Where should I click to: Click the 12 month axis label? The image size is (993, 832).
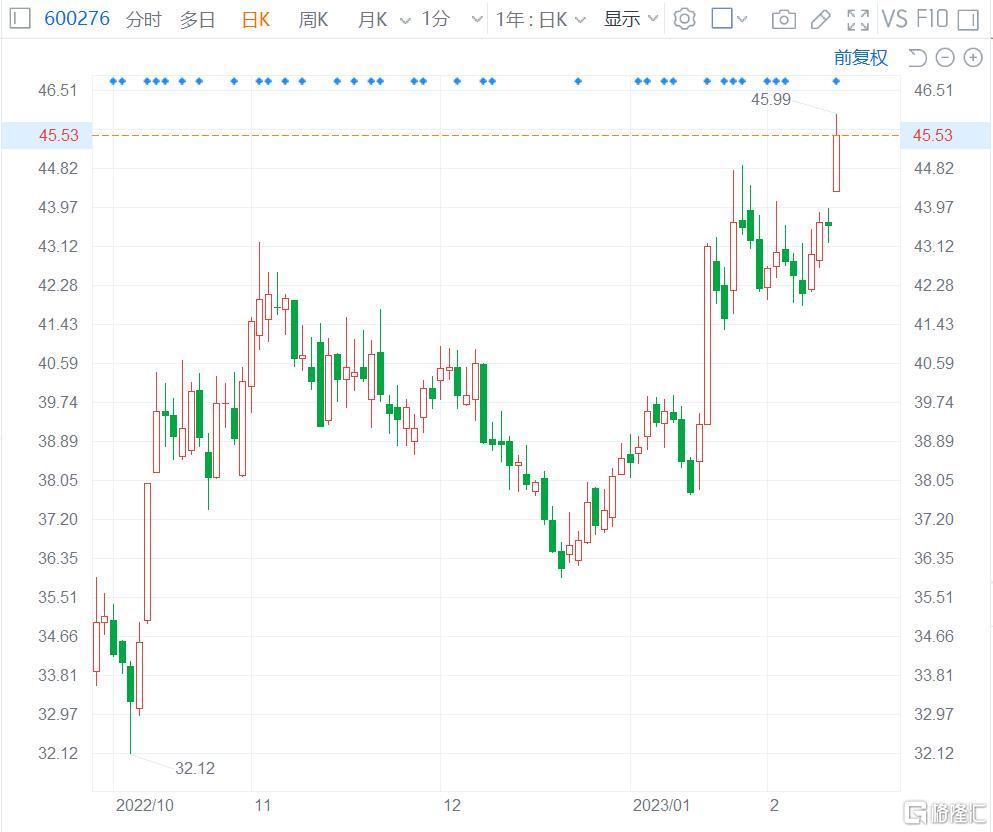click(452, 805)
